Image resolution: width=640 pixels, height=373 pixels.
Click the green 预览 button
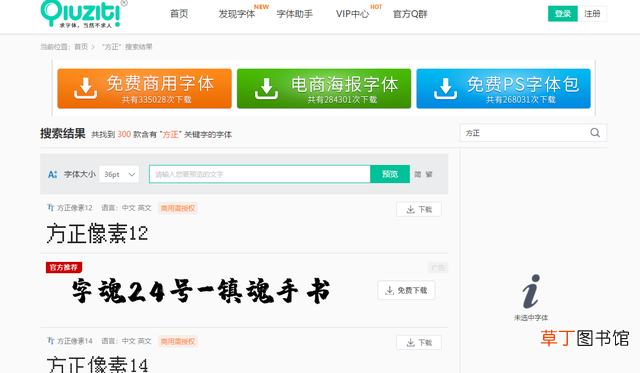[x=390, y=174]
